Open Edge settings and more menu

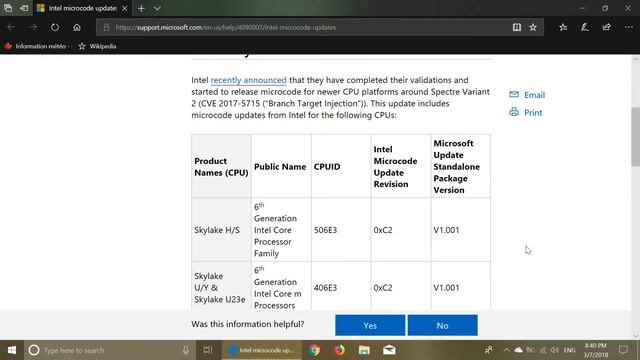pyautogui.click(x=629, y=27)
